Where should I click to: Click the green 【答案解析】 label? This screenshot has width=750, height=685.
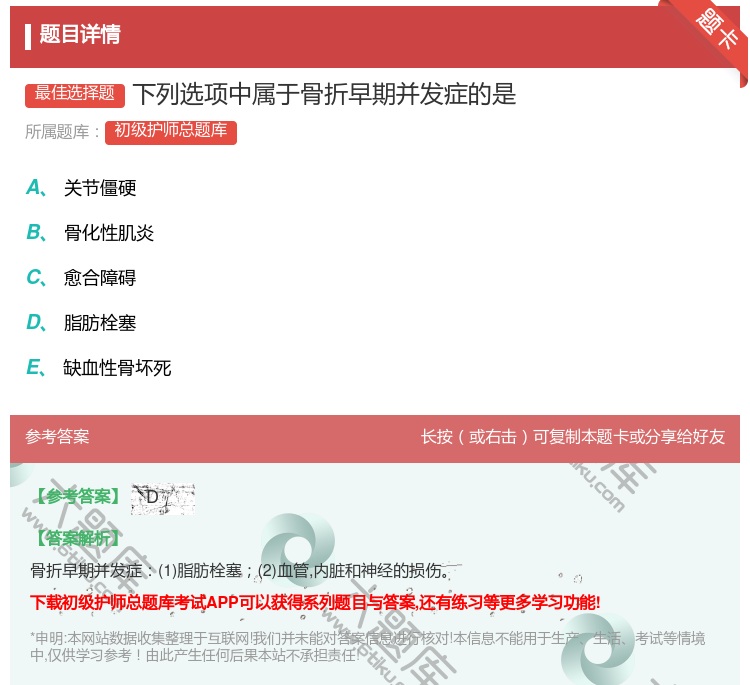(78, 538)
